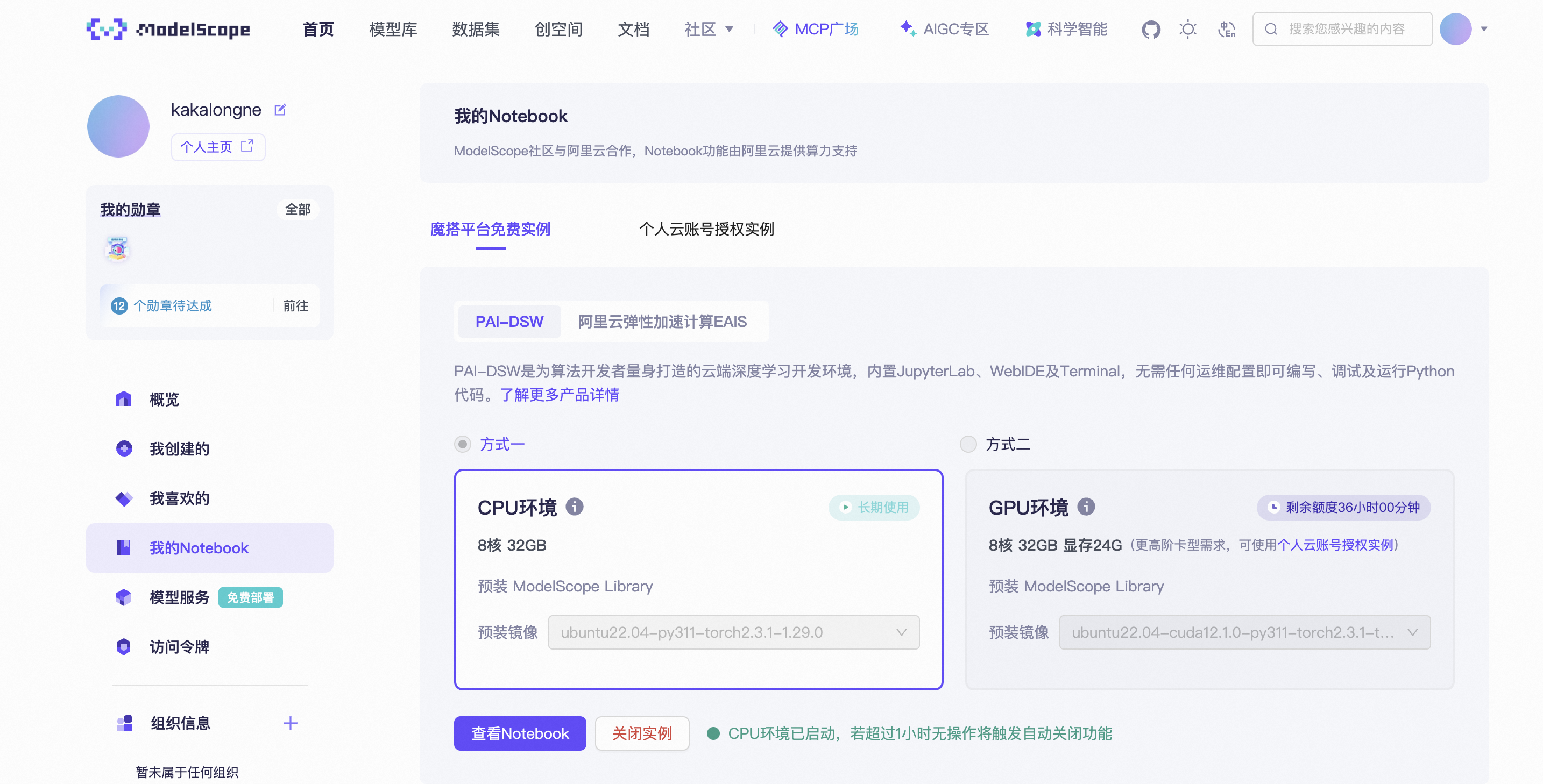Switch to 阿里云弹性加速计算EAIS option
This screenshot has height=784, width=1543.
click(662, 322)
